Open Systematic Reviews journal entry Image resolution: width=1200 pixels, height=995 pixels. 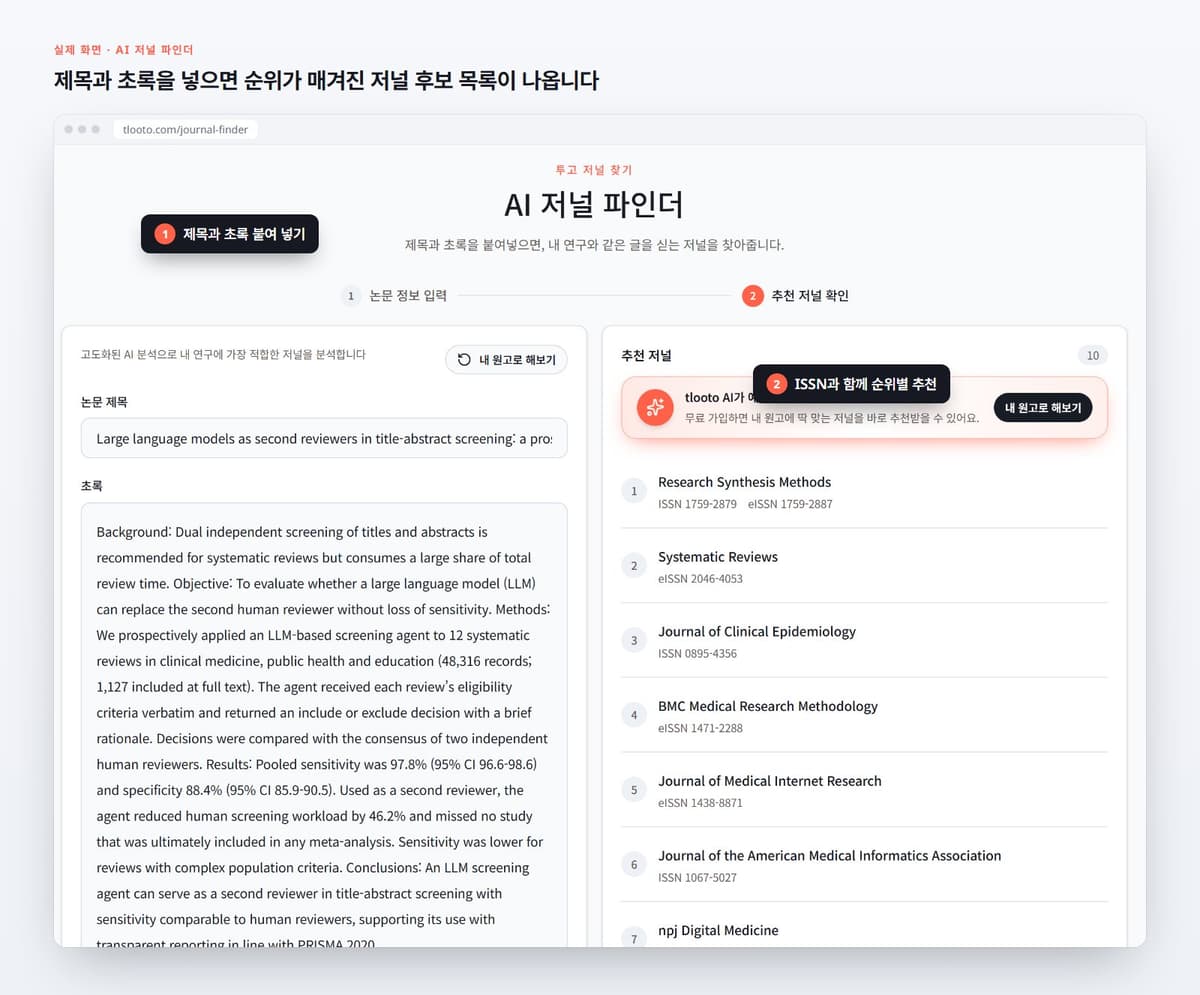(864, 566)
